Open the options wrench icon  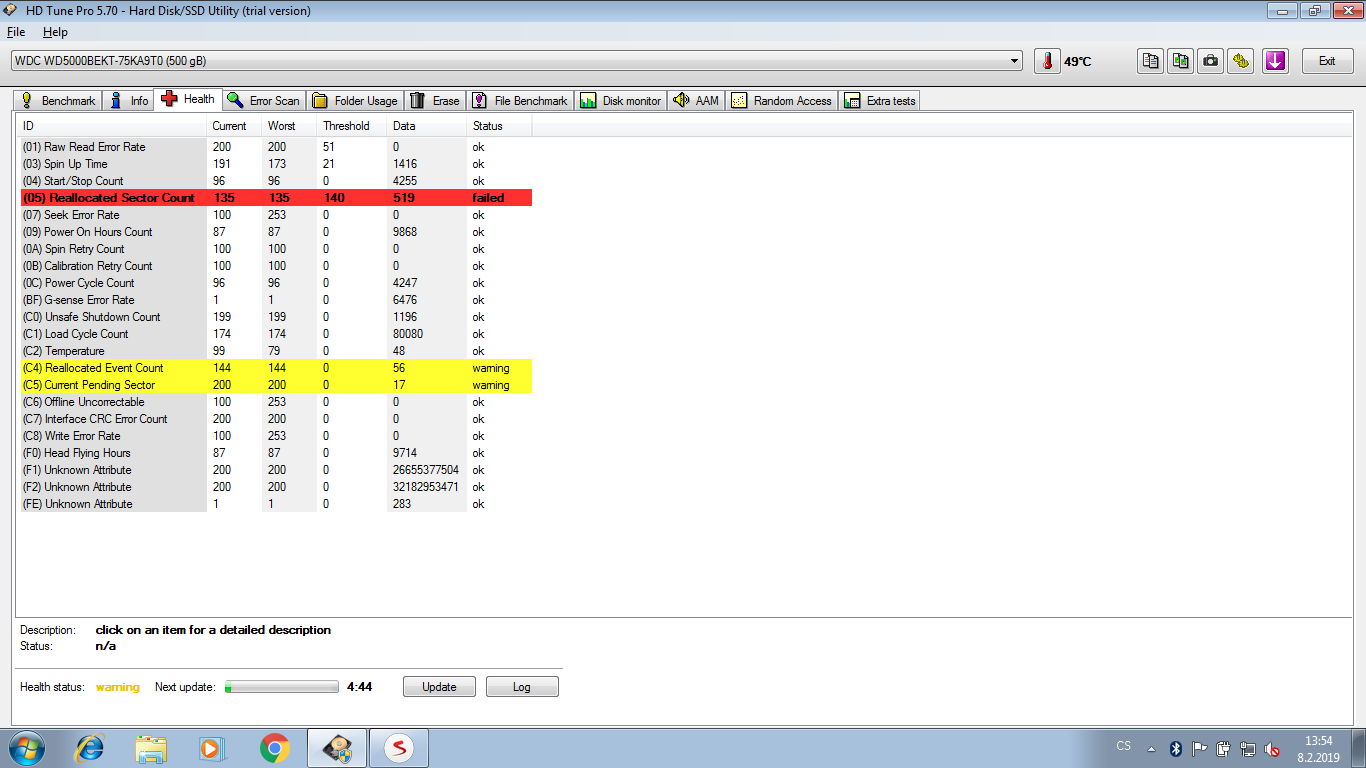point(1241,61)
